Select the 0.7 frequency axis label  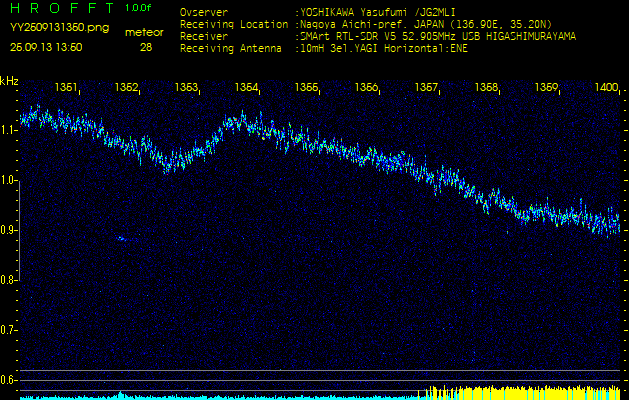pos(9,329)
